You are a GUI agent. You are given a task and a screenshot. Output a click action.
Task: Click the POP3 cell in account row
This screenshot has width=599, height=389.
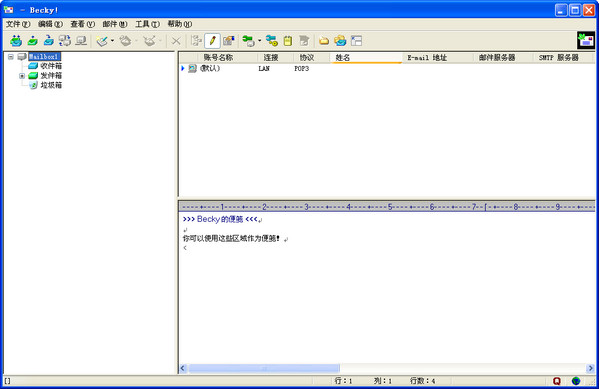point(301,68)
